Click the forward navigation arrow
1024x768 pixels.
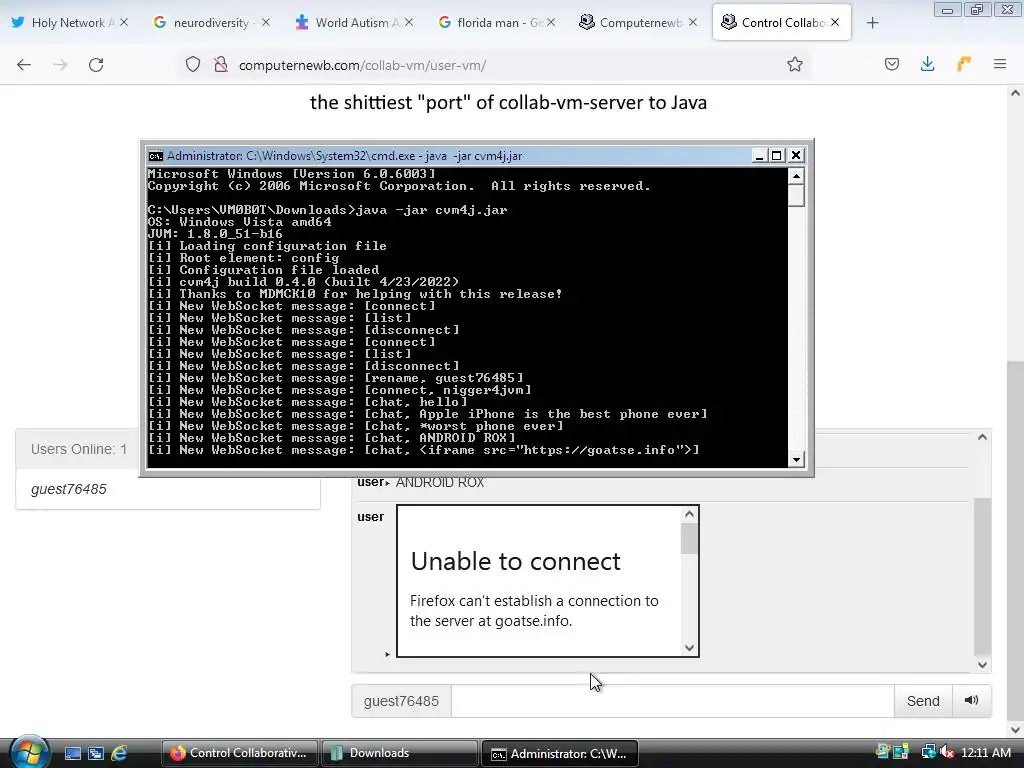60,65
